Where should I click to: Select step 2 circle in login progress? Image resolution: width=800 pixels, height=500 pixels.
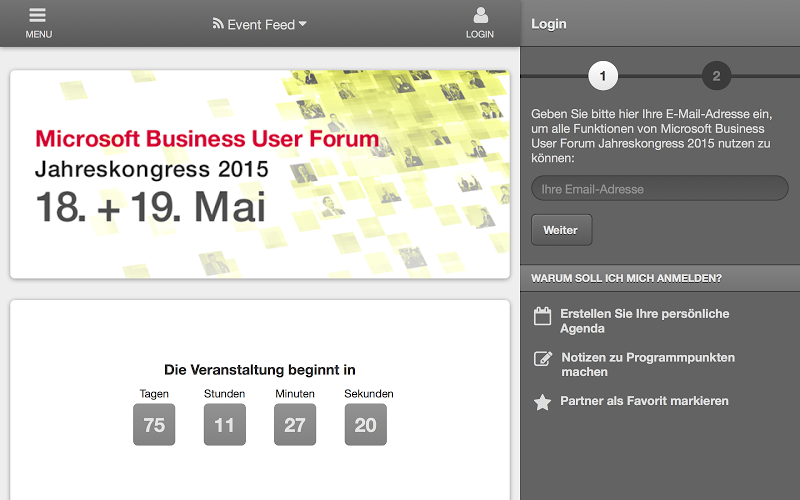716,76
